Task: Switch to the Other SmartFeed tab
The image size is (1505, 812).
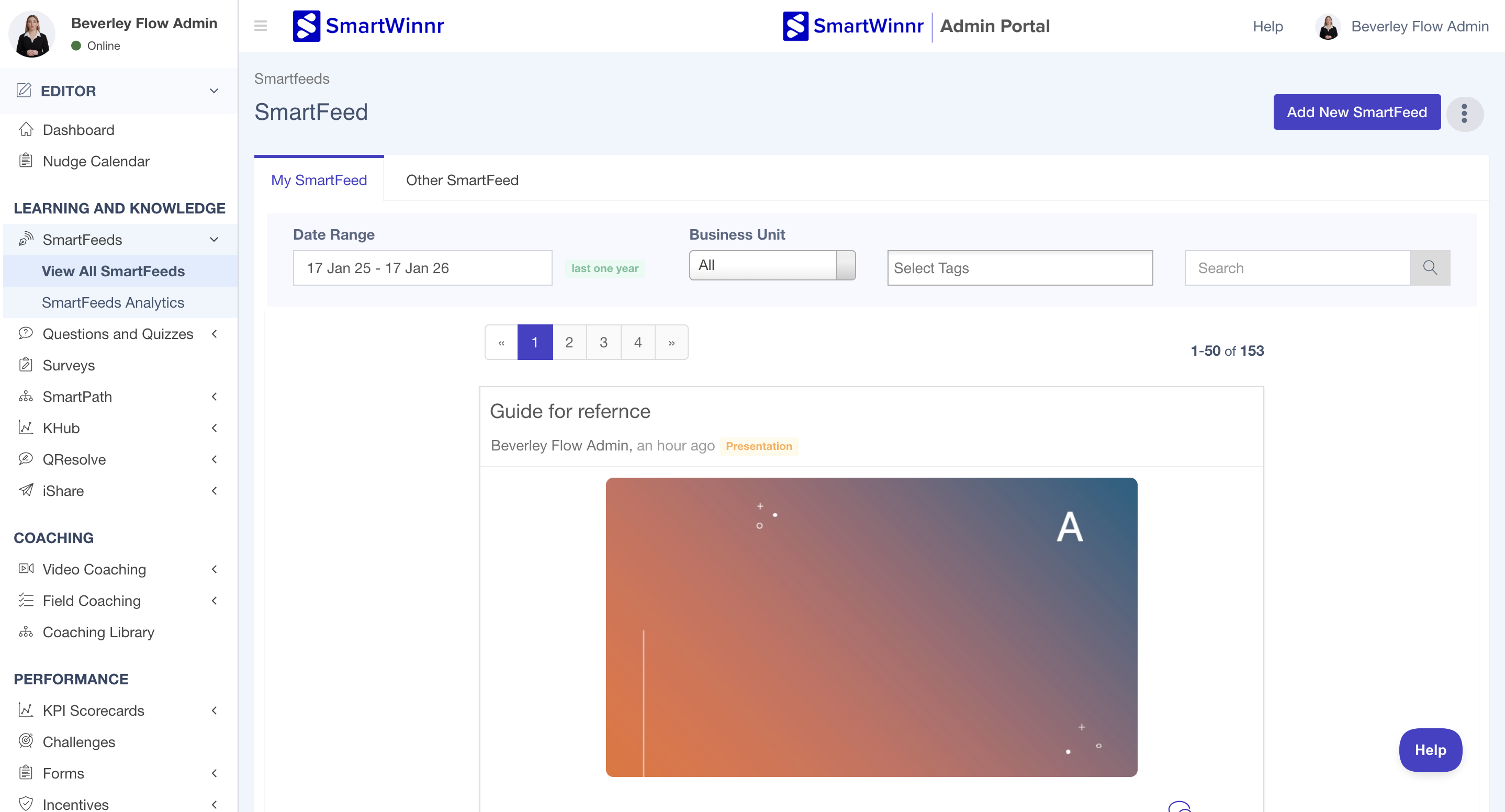Action: (x=462, y=180)
